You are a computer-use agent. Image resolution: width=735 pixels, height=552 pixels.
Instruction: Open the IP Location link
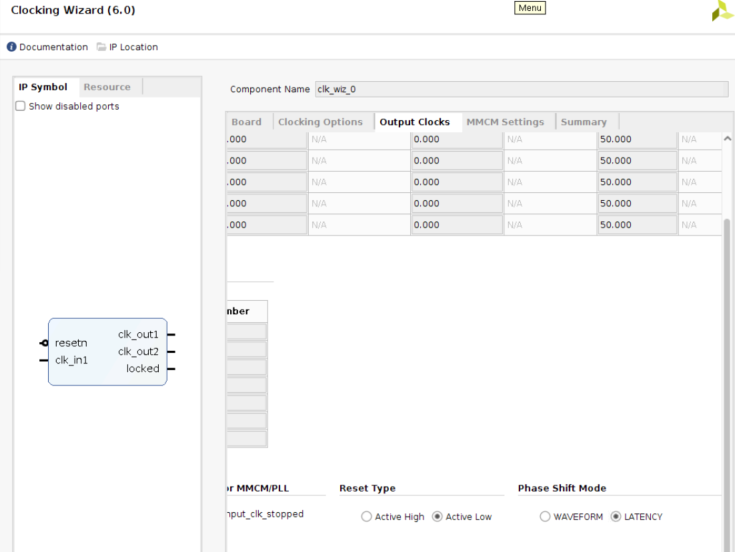pyautogui.click(x=133, y=47)
